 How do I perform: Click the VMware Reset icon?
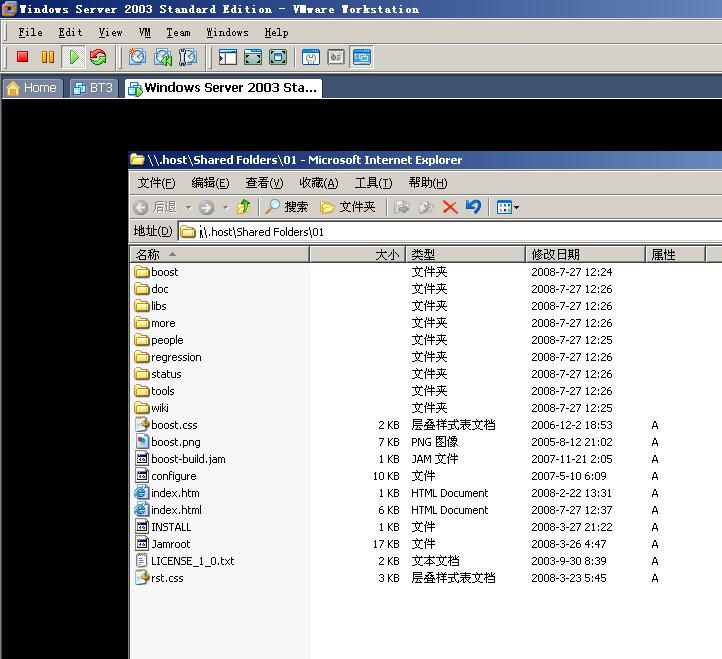click(98, 57)
